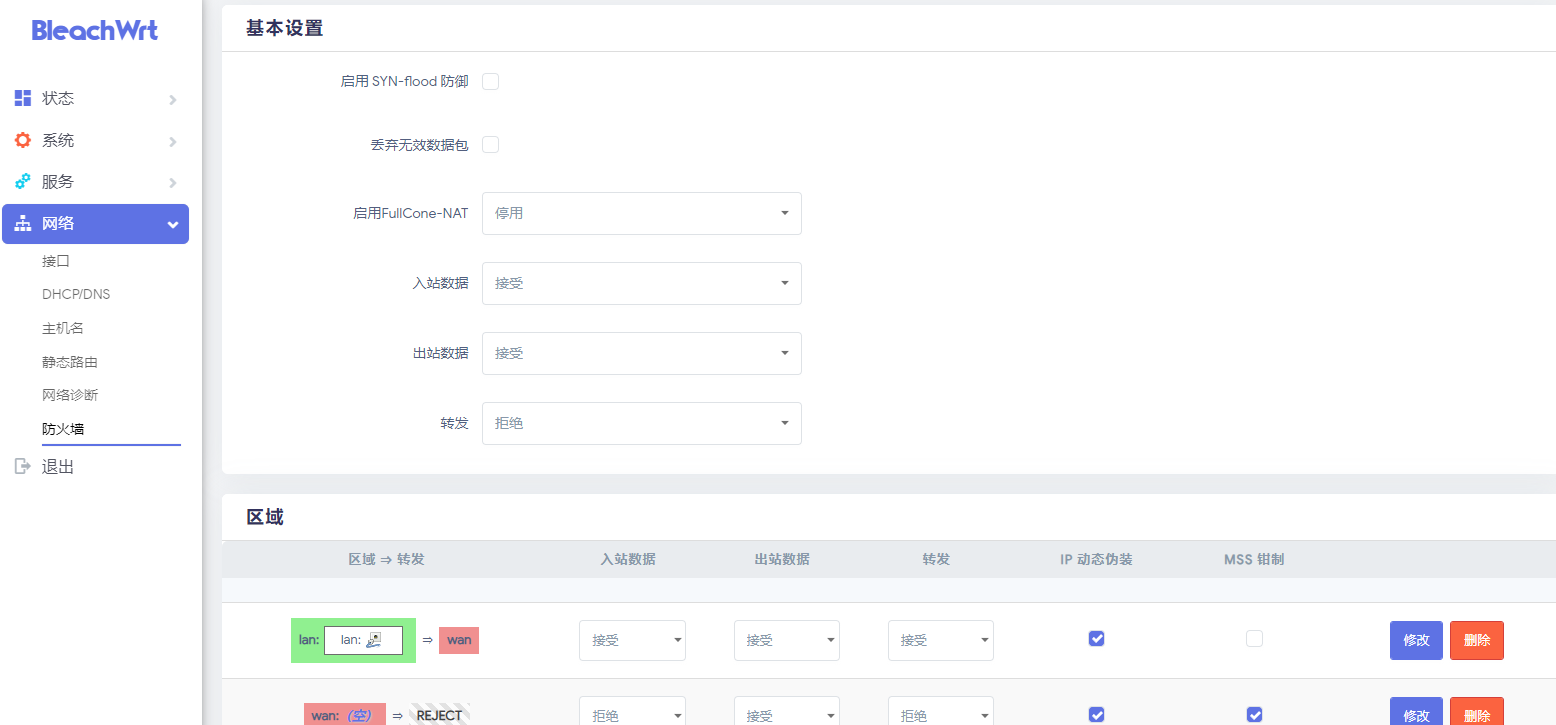This screenshot has height=725, width=1556.
Task: Click the BleachWrt logo
Action: coord(95,30)
